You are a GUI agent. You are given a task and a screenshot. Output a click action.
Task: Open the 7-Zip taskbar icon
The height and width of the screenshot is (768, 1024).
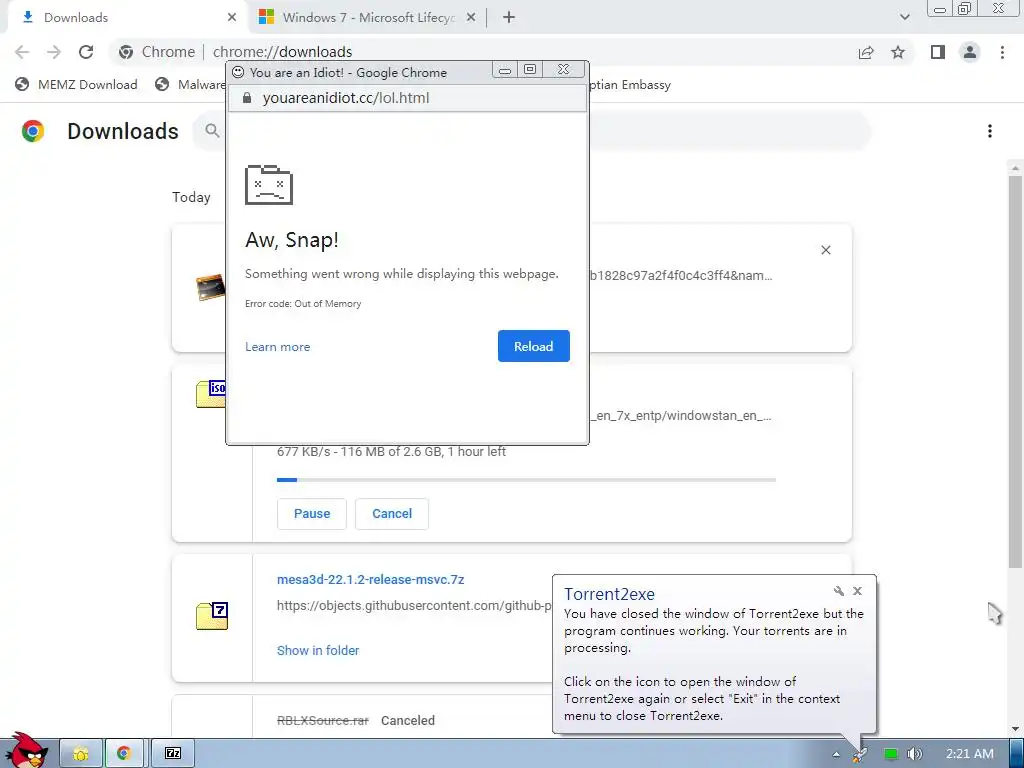[x=172, y=754]
